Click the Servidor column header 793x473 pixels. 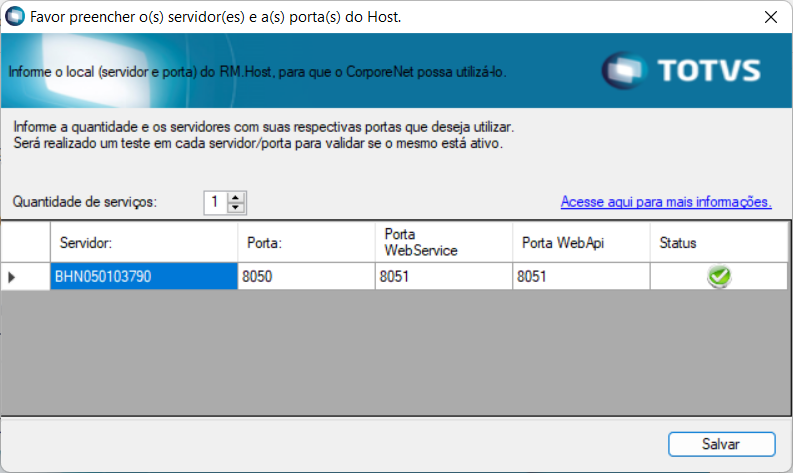[x=143, y=243]
